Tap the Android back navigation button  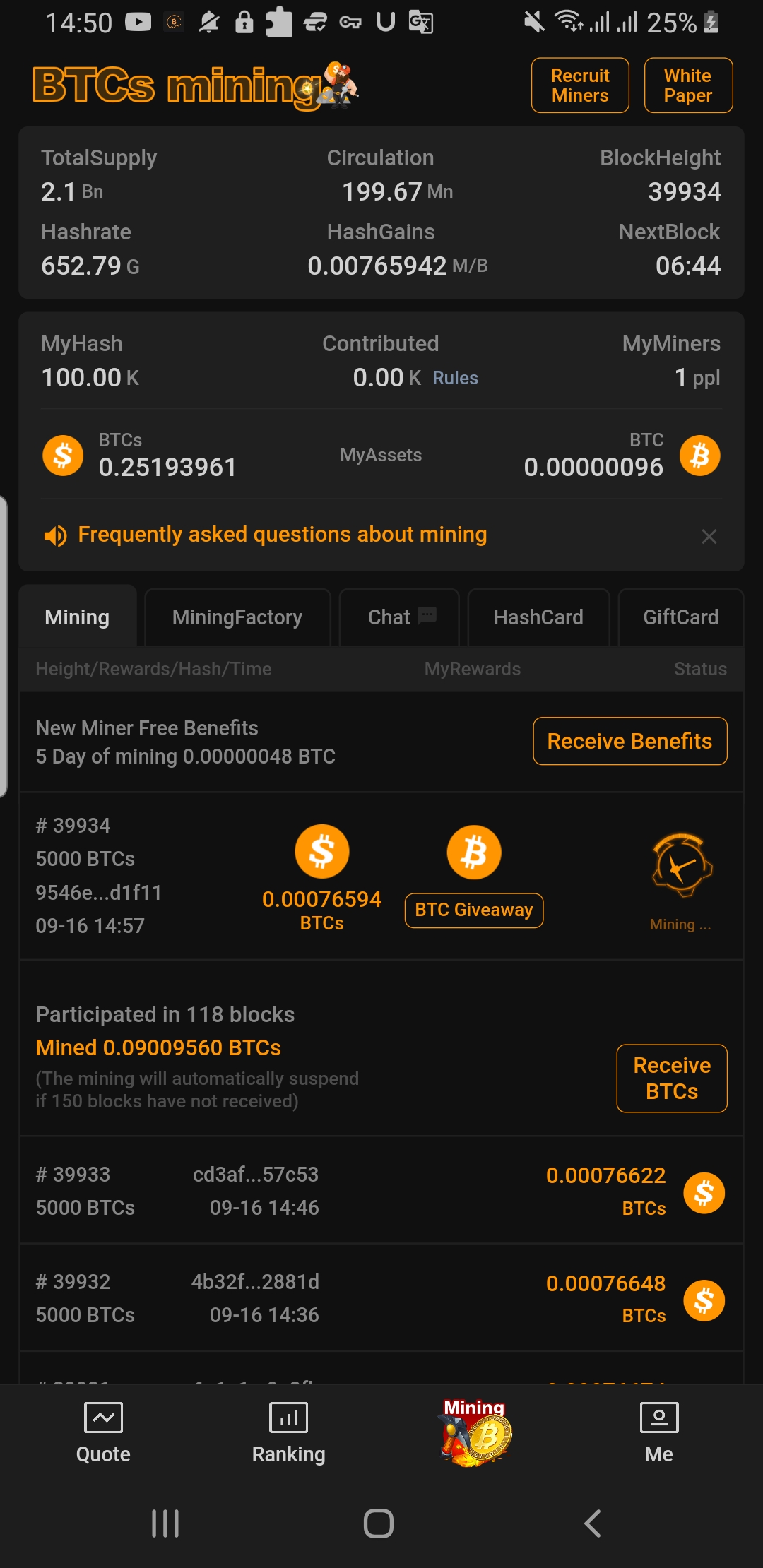[592, 1524]
